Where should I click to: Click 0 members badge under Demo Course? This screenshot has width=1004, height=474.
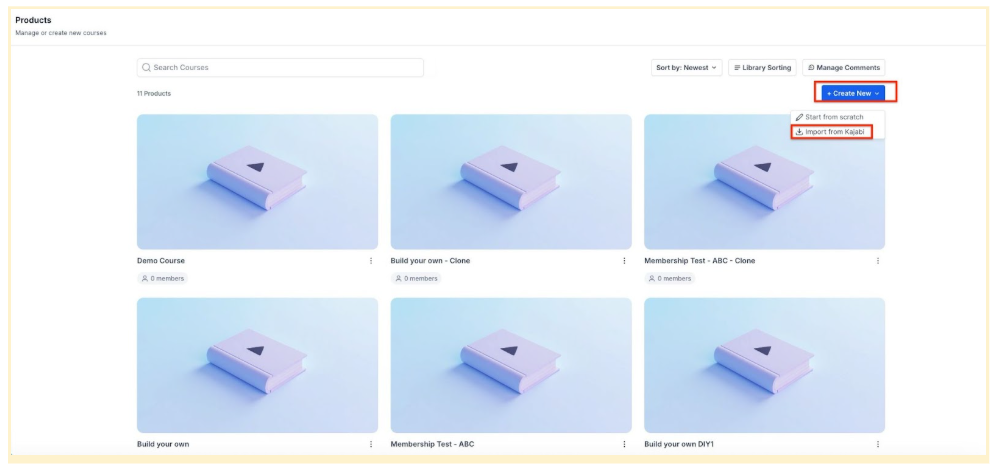[x=163, y=279]
